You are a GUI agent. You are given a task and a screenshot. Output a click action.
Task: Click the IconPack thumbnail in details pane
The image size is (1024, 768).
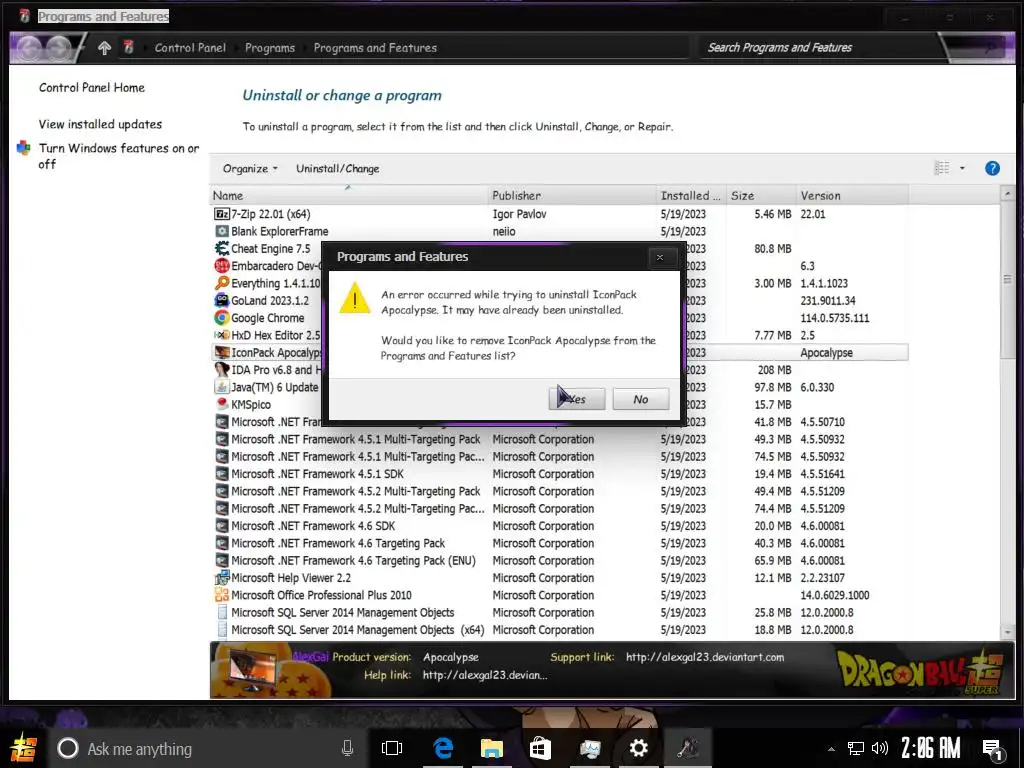[x=253, y=671]
